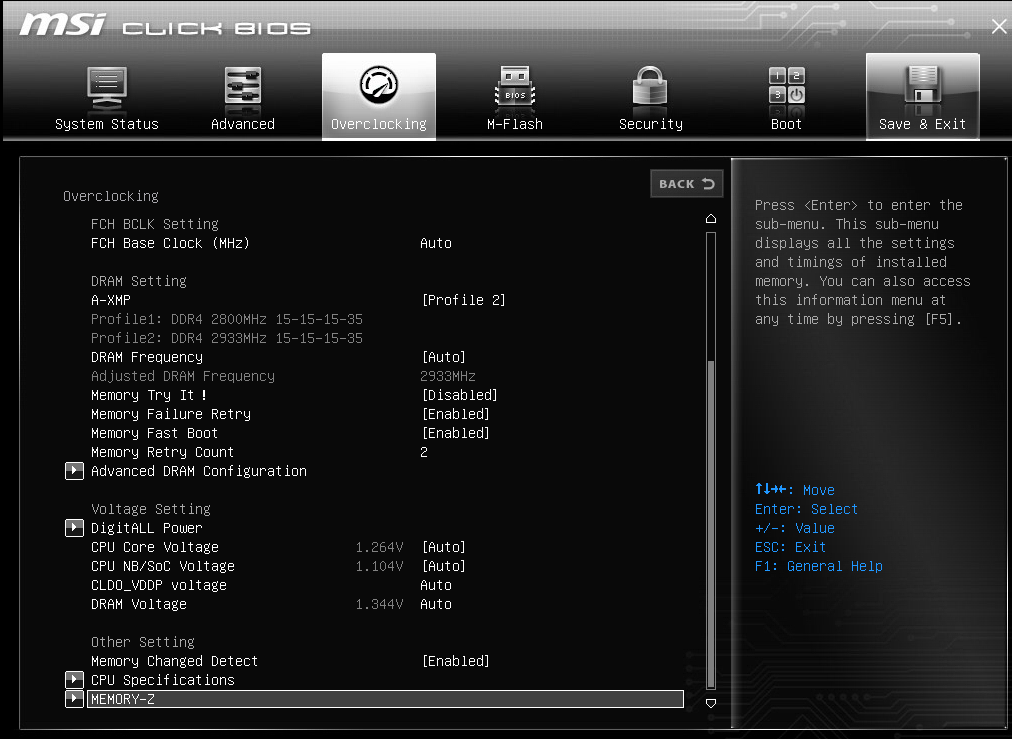Toggle Memory Changed Detect [Enabled]
This screenshot has height=739, width=1012.
click(x=456, y=661)
